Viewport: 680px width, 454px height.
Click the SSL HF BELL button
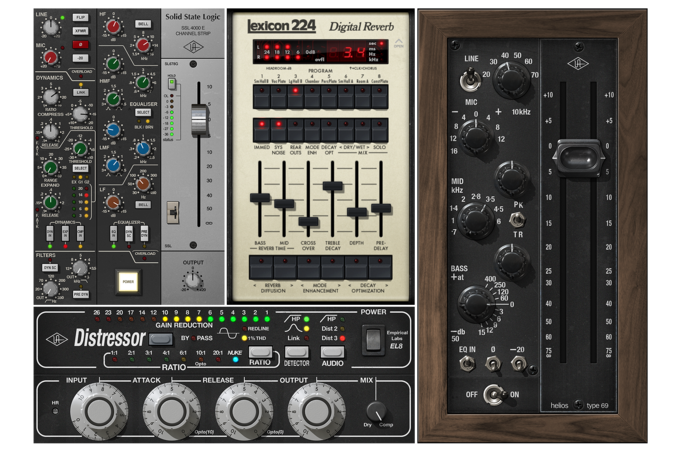point(143,24)
